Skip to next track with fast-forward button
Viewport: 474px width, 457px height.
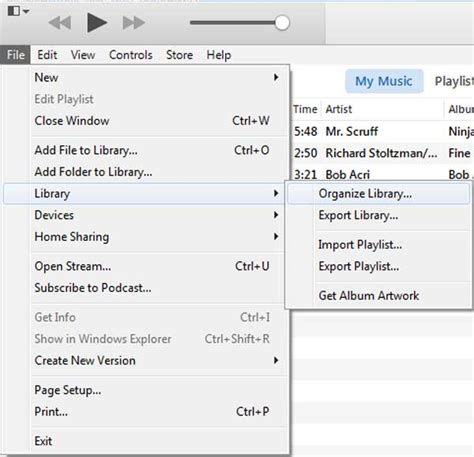coord(134,23)
